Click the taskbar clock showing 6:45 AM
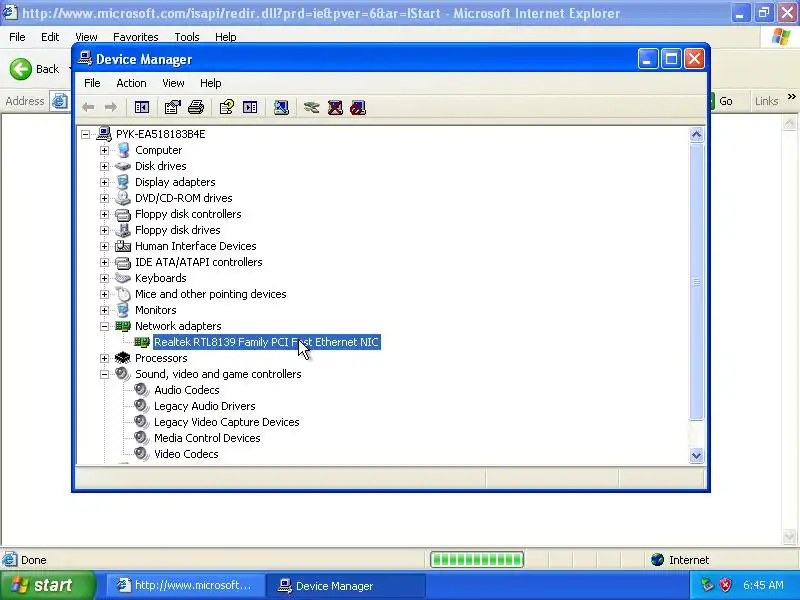Image resolution: width=800 pixels, height=600 pixels. tap(763, 585)
